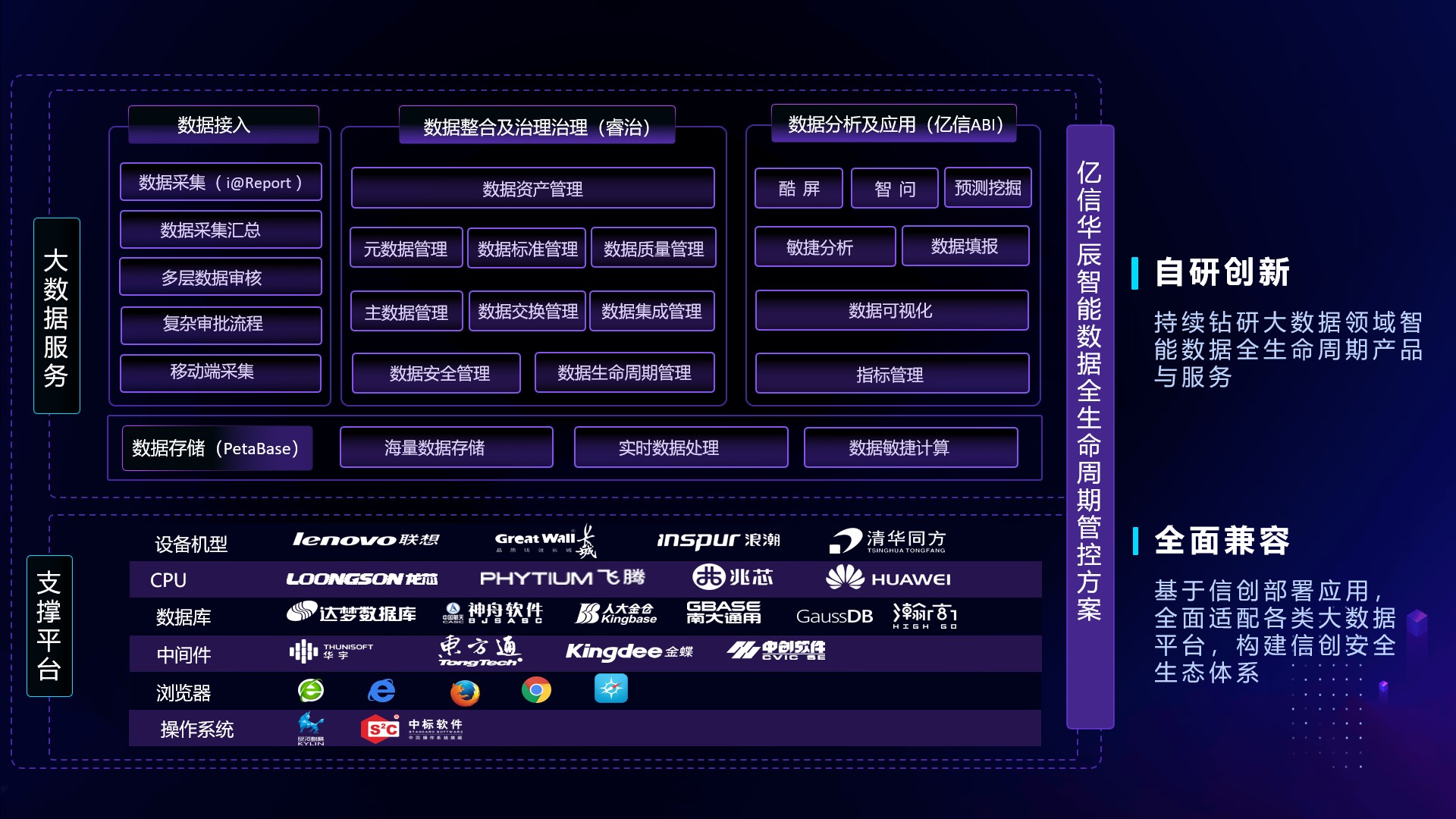Click the Lenovo 联想 logo
This screenshot has width=1456, height=819.
[366, 540]
